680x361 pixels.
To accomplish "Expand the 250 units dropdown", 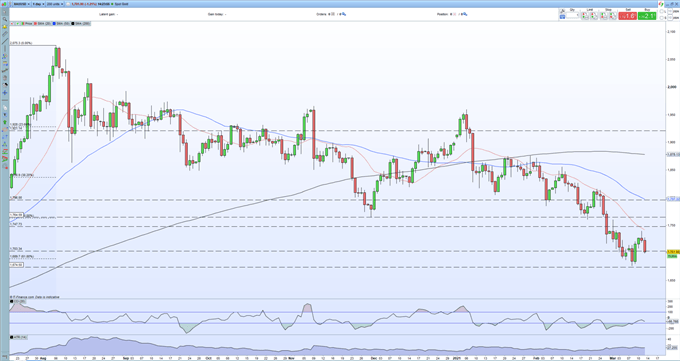I will tap(55, 4).
